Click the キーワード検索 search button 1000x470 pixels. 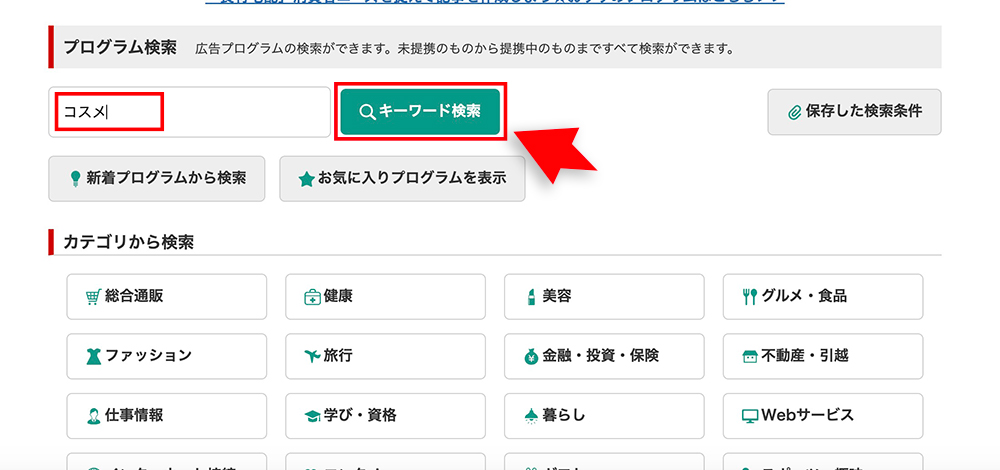pyautogui.click(x=420, y=112)
